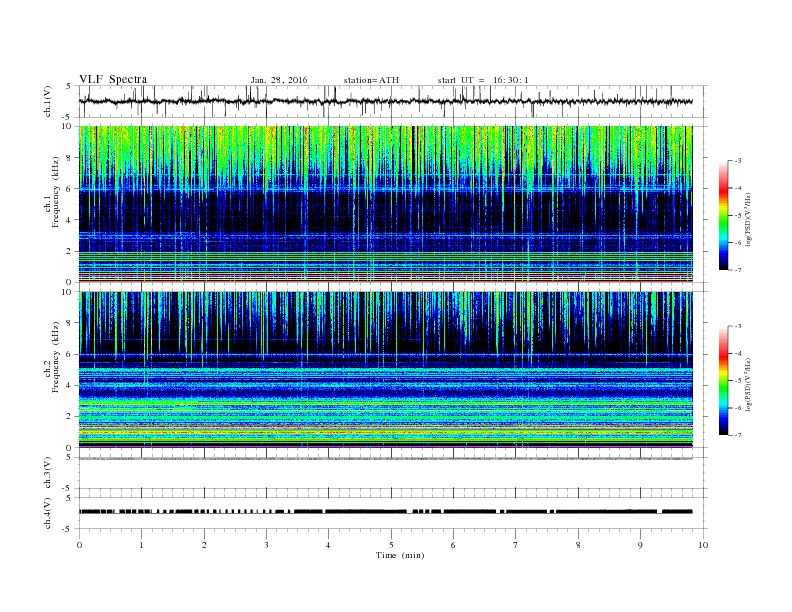Click the log(PSD) label beside ch.2 colorbar
The width and height of the screenshot is (792, 612).
tap(748, 383)
